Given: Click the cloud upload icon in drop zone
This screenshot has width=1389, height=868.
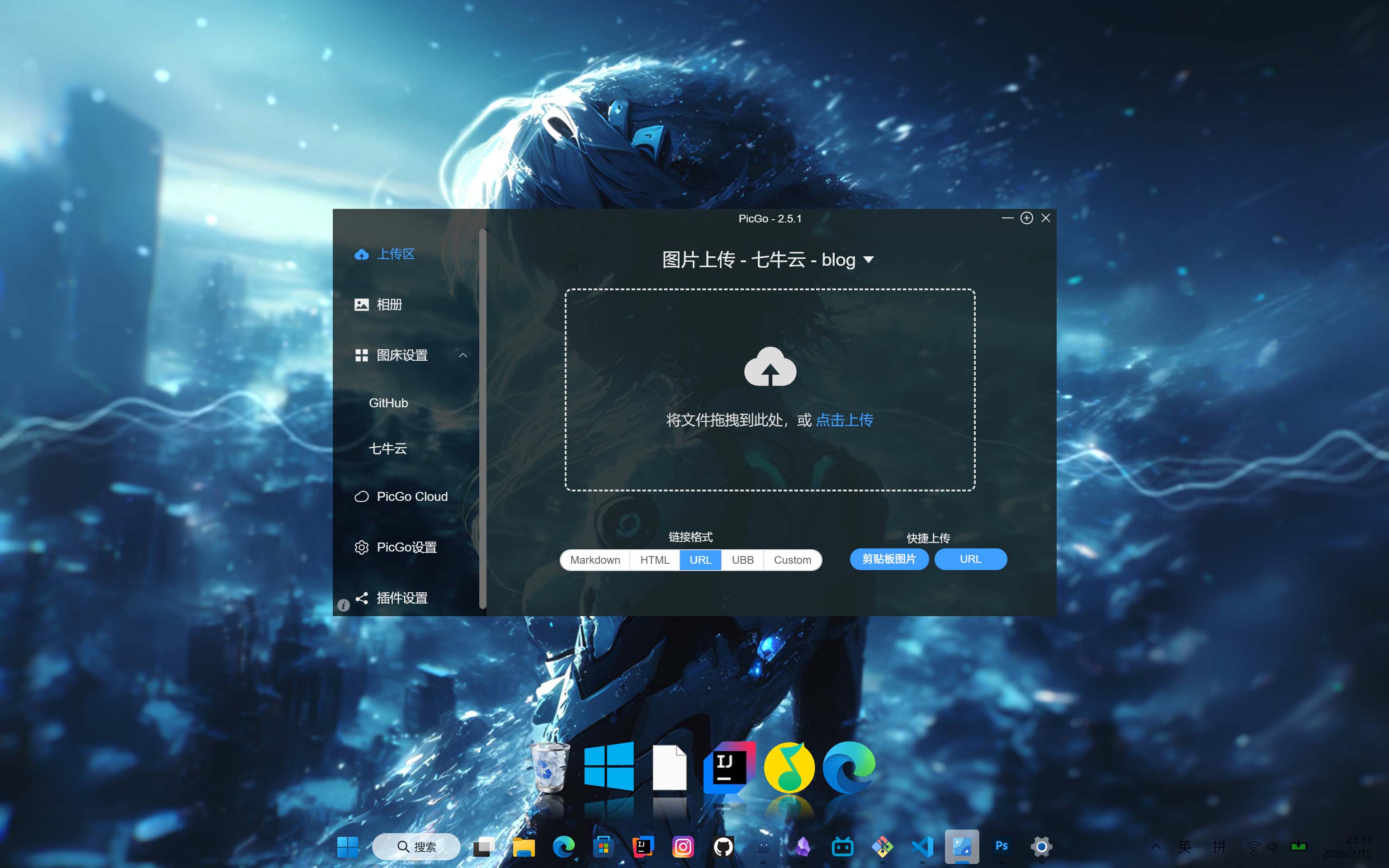Looking at the screenshot, I should pyautogui.click(x=770, y=367).
